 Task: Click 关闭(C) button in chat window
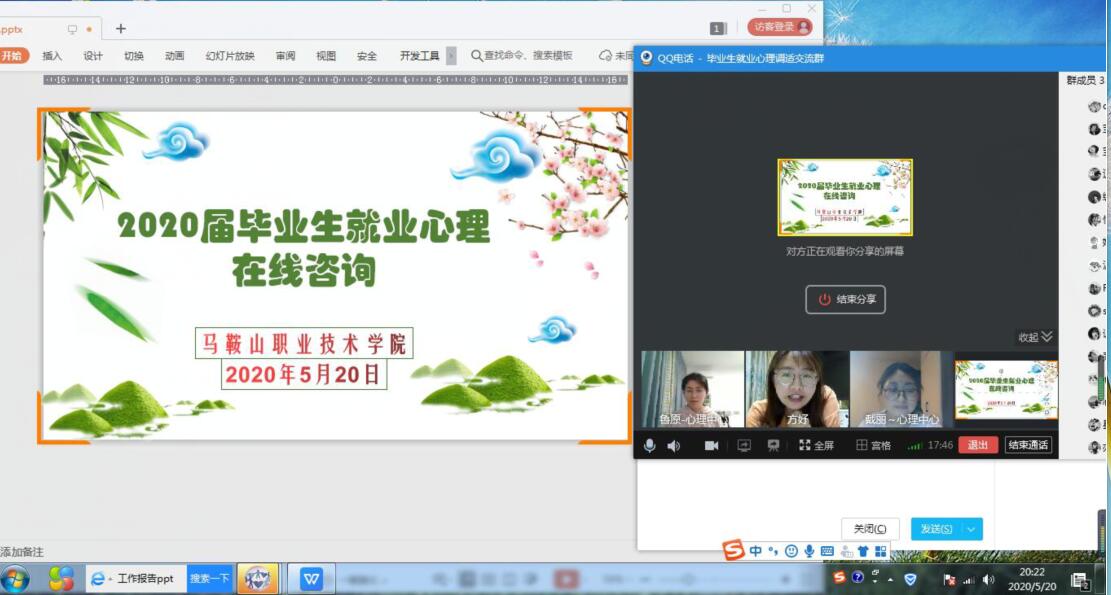[870, 529]
